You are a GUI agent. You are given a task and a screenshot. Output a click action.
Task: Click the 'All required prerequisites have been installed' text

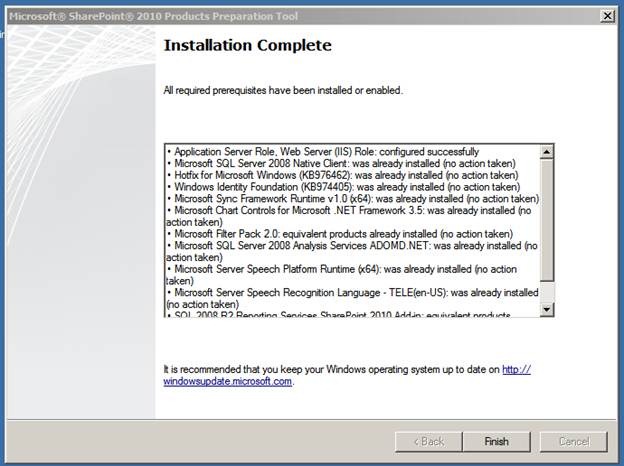(x=283, y=90)
